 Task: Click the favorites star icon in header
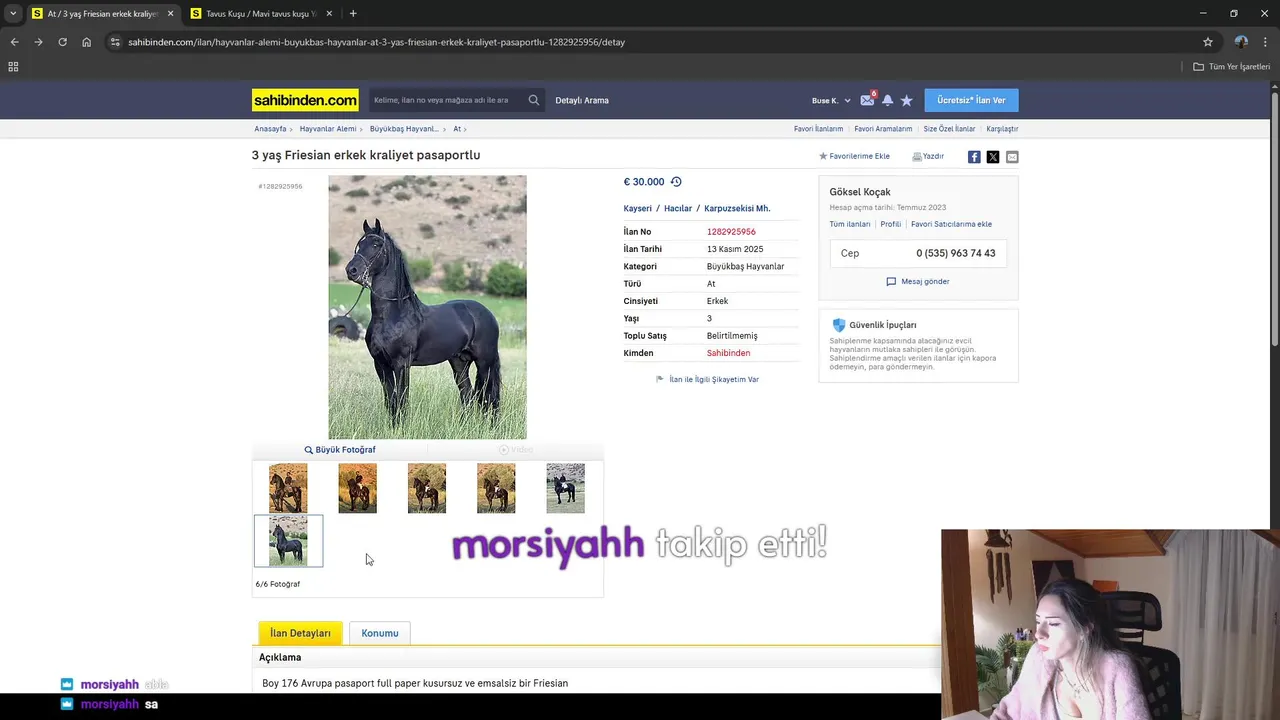(907, 100)
